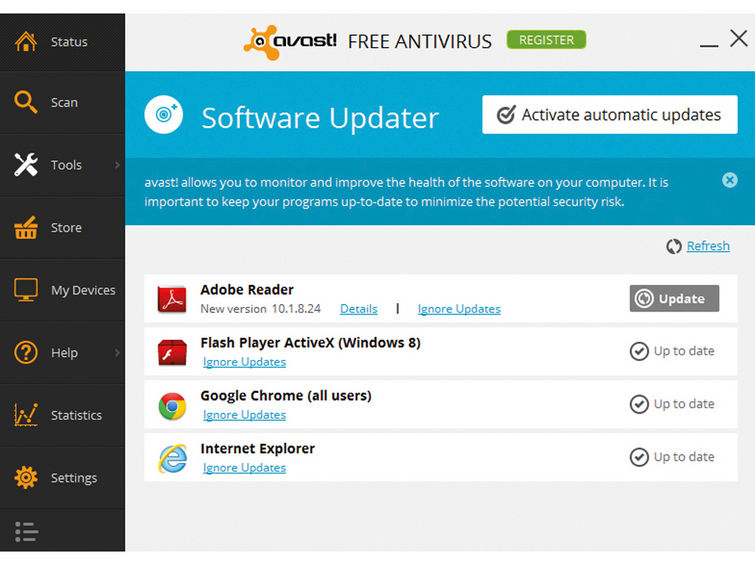The width and height of the screenshot is (755, 566).
Task: Dismiss the blue info banner
Action: pos(729,180)
